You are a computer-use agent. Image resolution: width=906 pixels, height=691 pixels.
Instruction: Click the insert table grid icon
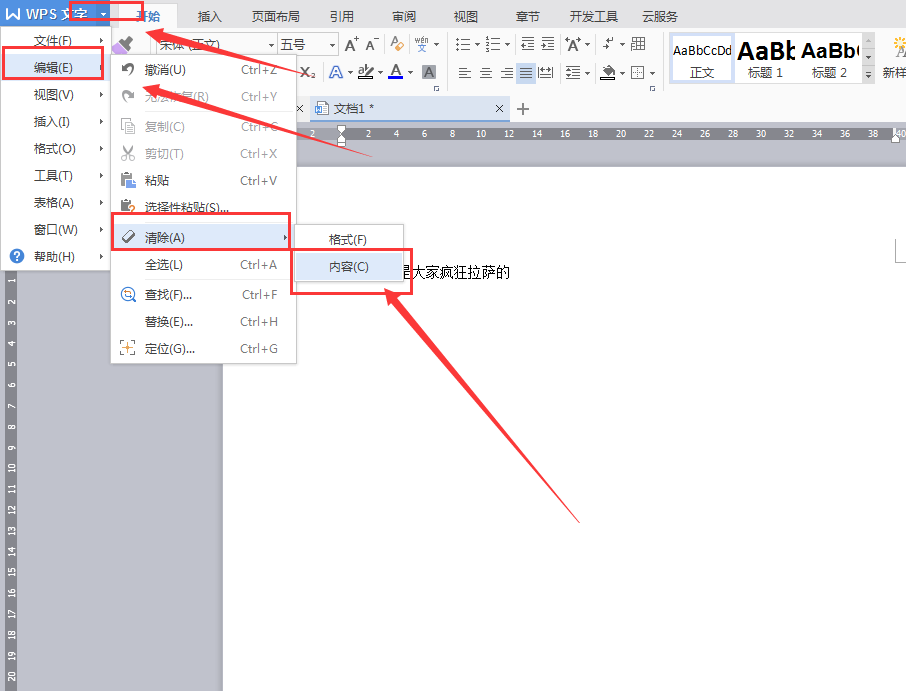point(638,44)
